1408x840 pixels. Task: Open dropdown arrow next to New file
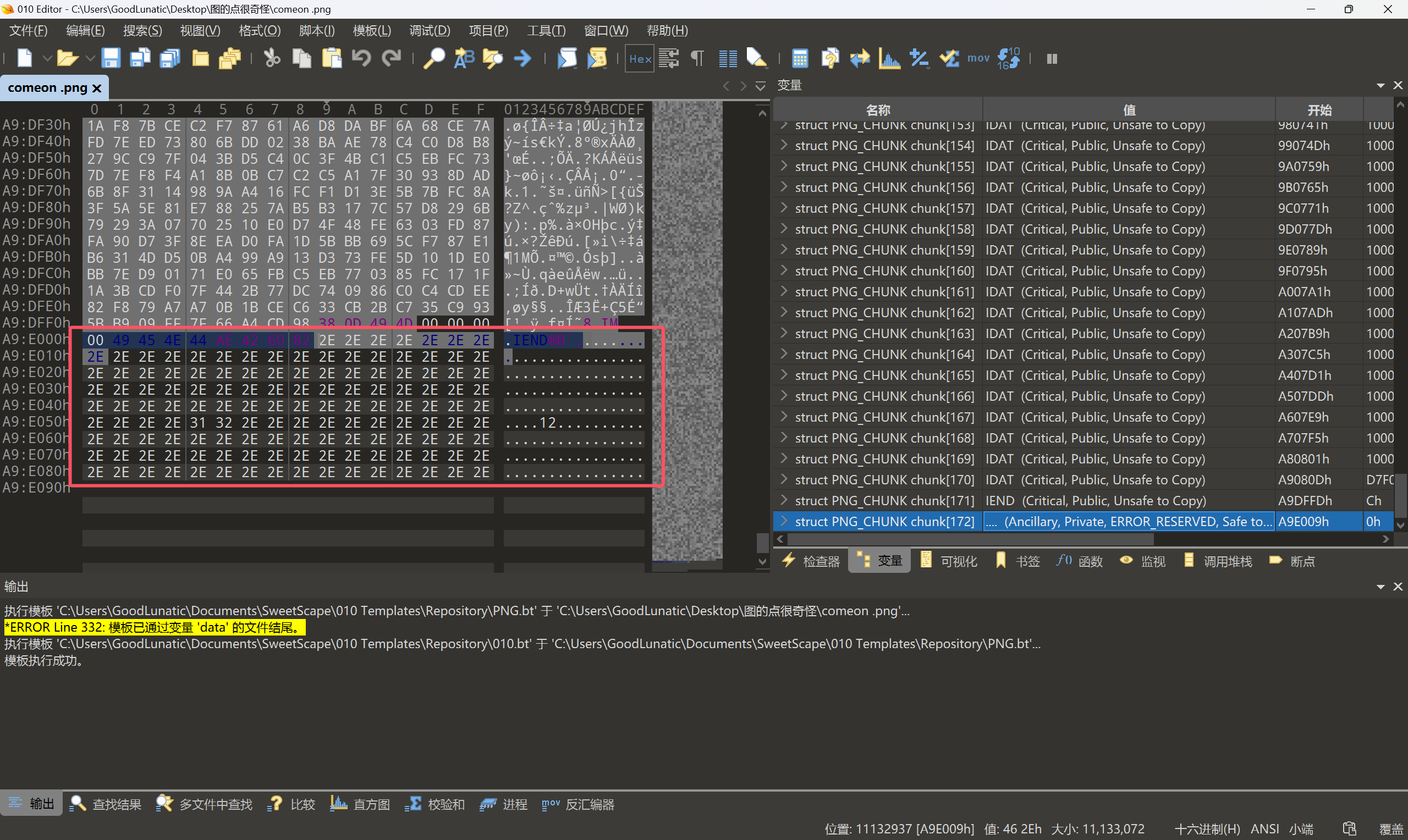coord(47,58)
